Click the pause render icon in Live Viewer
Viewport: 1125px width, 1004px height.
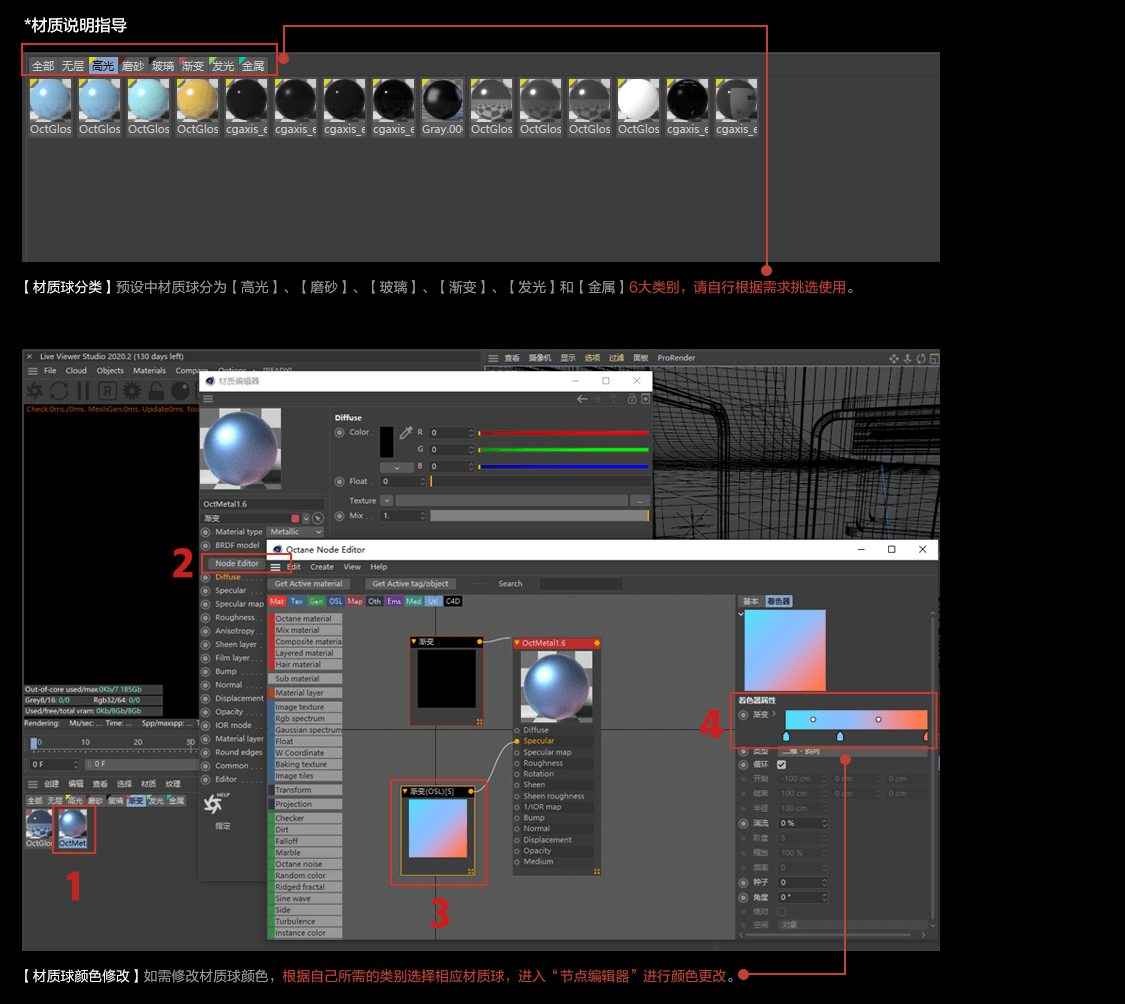coord(83,391)
